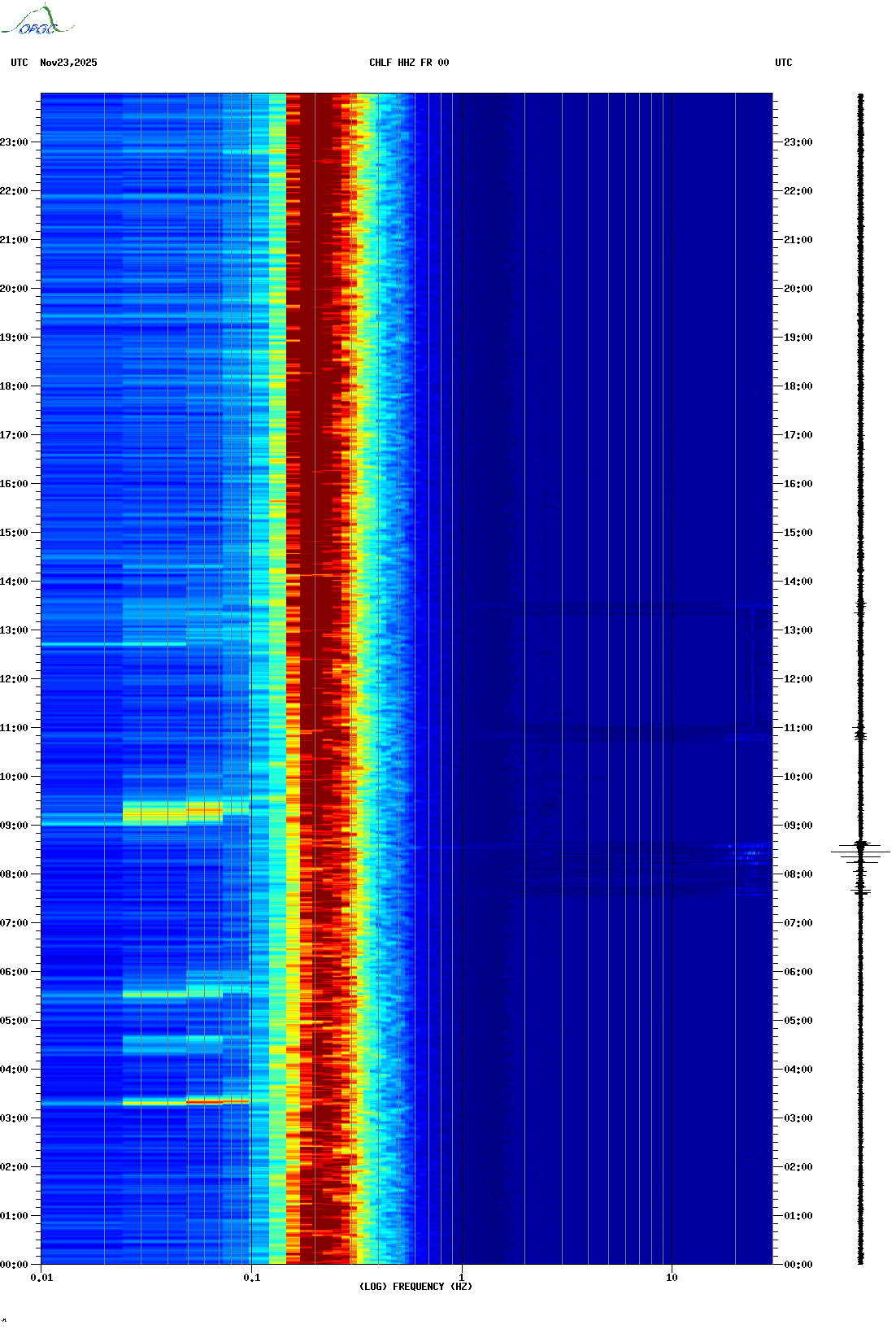Image resolution: width=896 pixels, height=1329 pixels.
Task: Click the Nov23,2025 date label
Action: tap(68, 63)
